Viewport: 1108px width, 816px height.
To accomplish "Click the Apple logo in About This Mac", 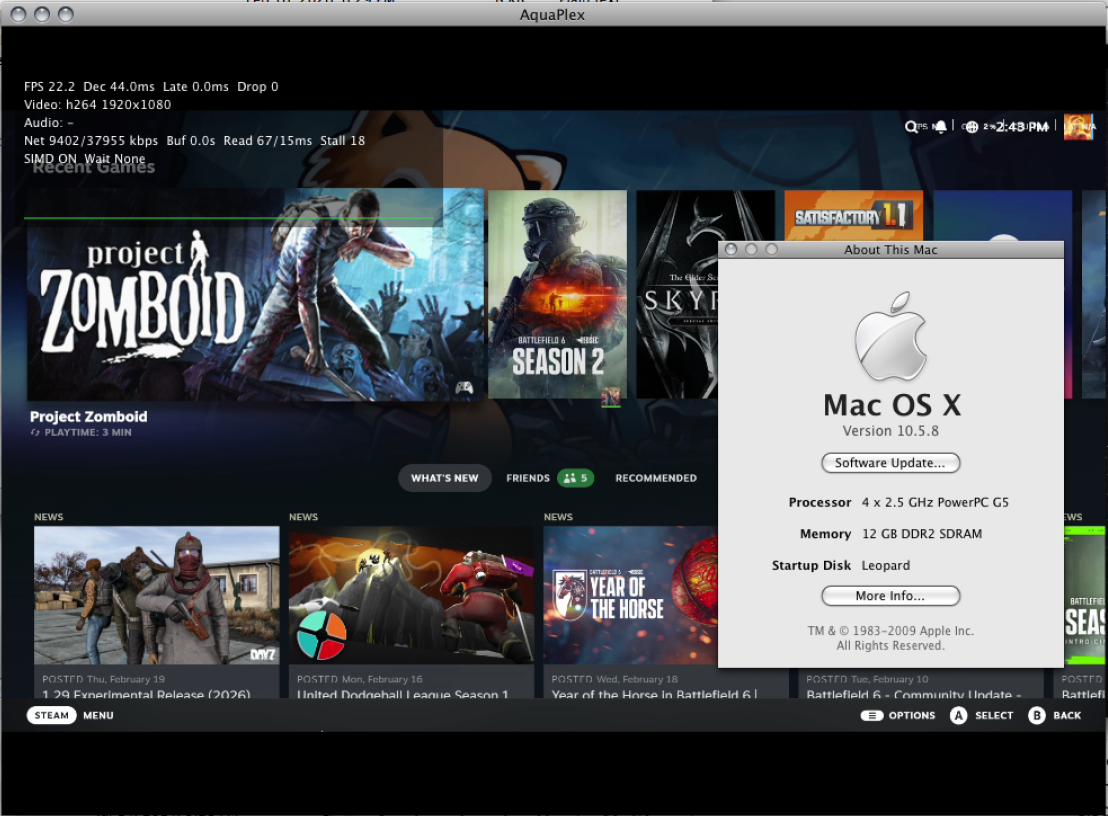I will 890,336.
